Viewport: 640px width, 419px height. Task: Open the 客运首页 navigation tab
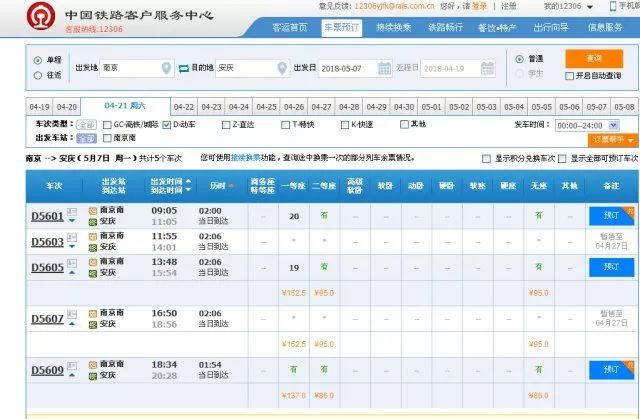click(289, 28)
